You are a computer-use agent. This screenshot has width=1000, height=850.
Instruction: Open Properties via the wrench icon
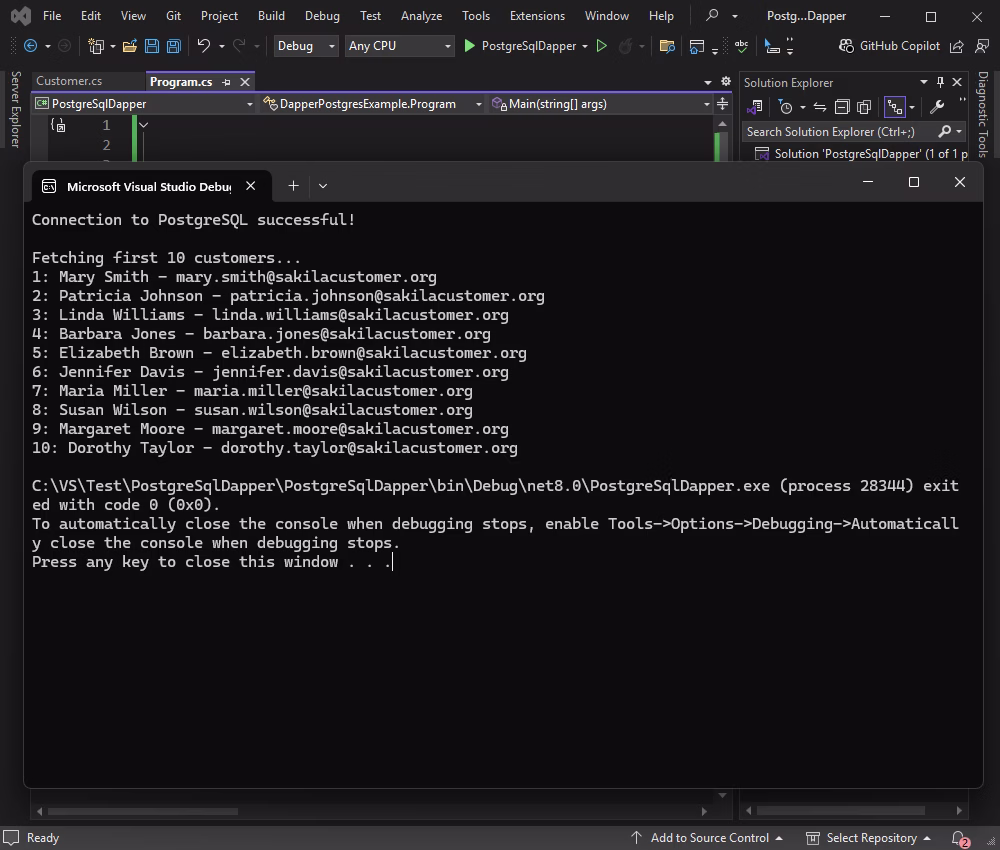(x=937, y=106)
